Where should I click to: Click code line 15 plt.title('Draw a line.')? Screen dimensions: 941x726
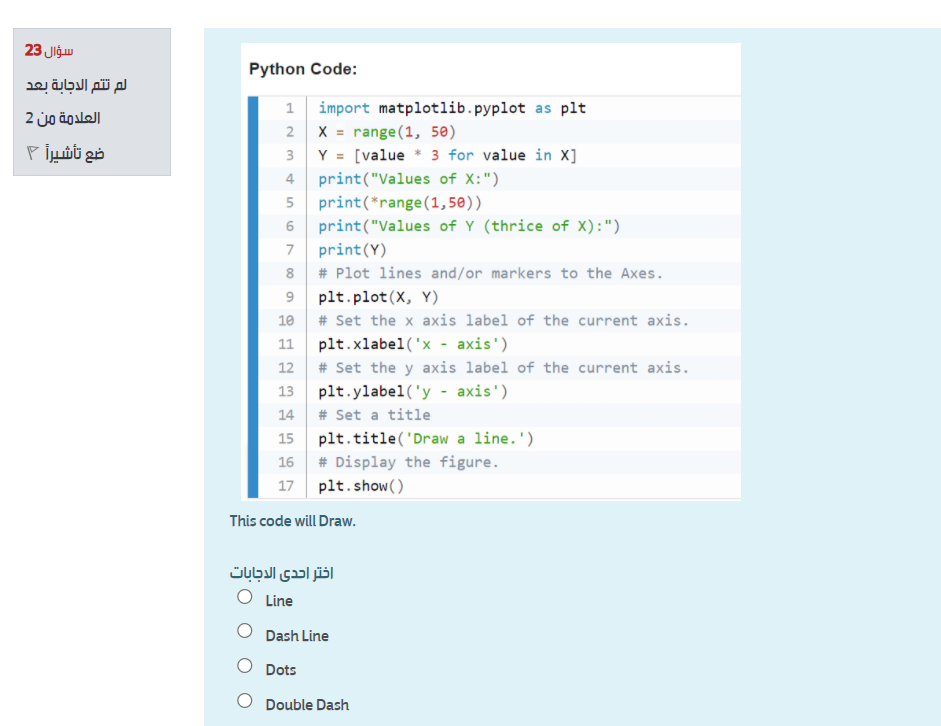[425, 439]
